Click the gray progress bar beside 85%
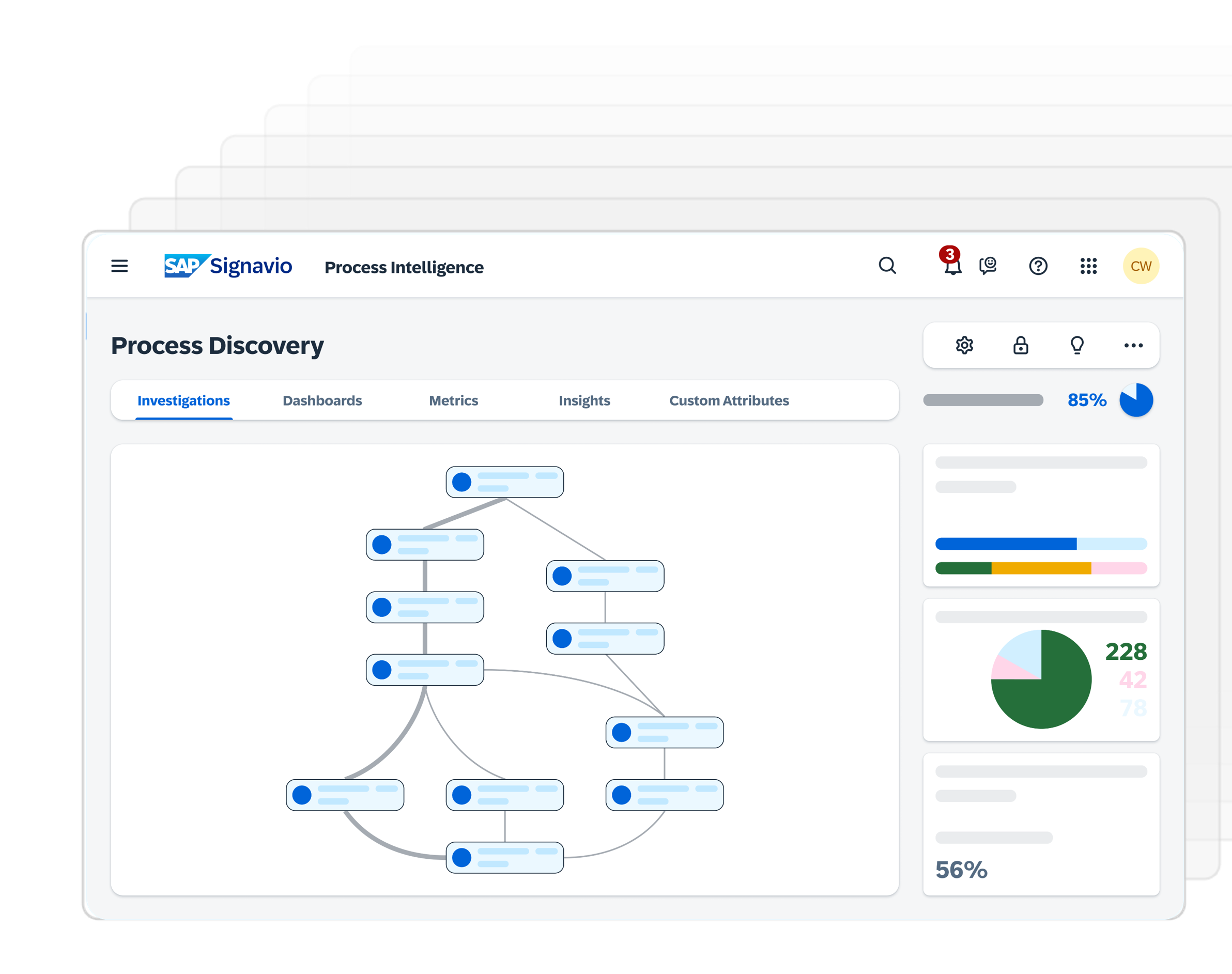This screenshot has height=974, width=1232. click(983, 400)
